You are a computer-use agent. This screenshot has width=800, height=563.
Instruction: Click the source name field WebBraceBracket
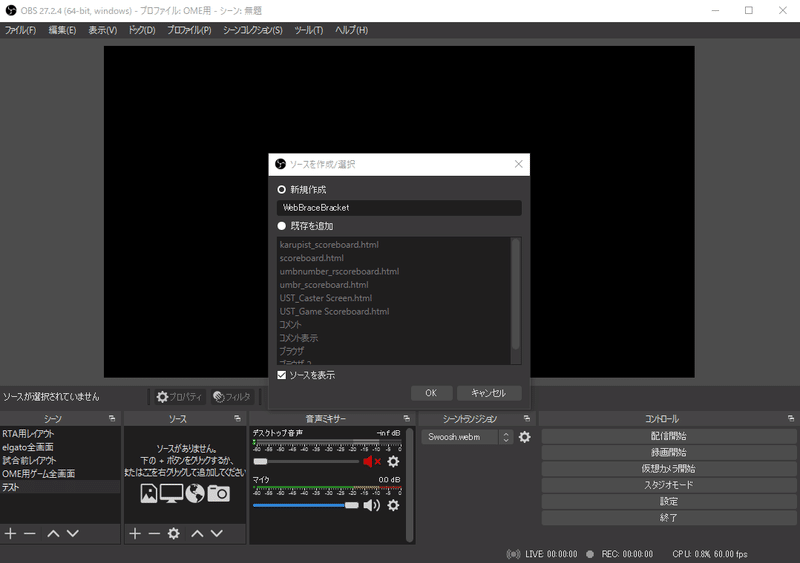coord(399,208)
